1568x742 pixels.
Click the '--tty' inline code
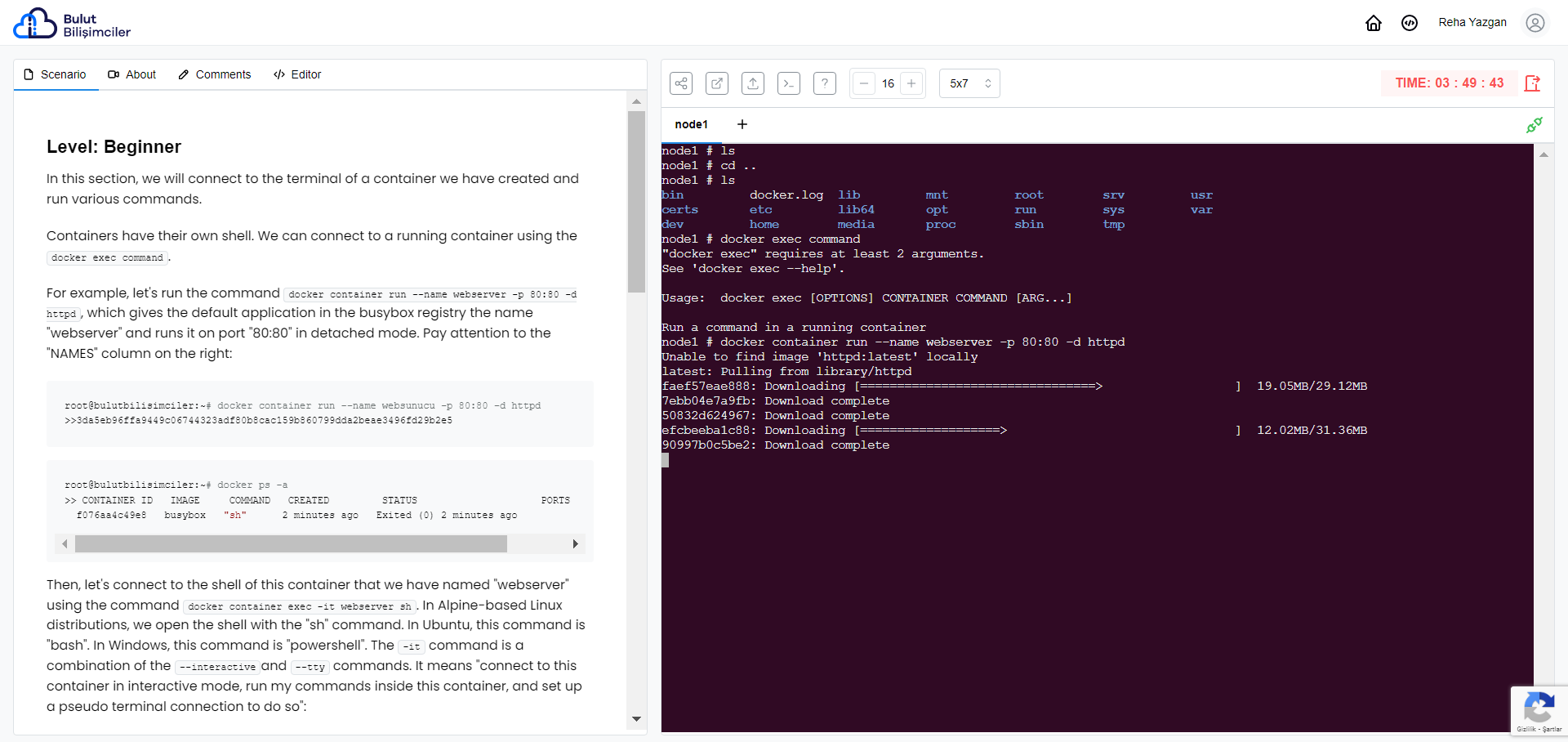(310, 667)
